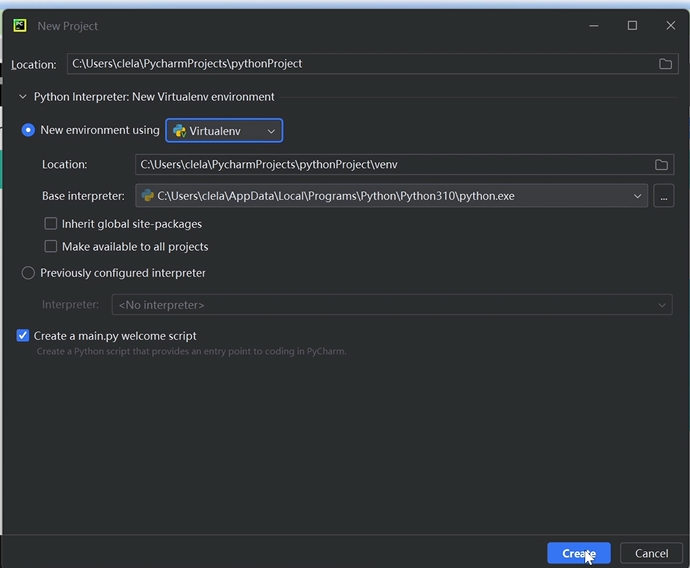Click into the project Location text field
This screenshot has height=568, width=690.
coord(360,64)
